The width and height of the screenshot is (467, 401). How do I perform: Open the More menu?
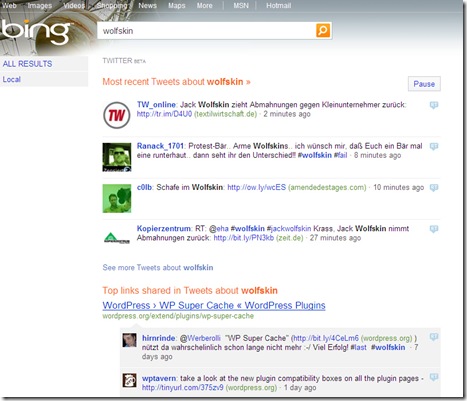tap(204, 6)
